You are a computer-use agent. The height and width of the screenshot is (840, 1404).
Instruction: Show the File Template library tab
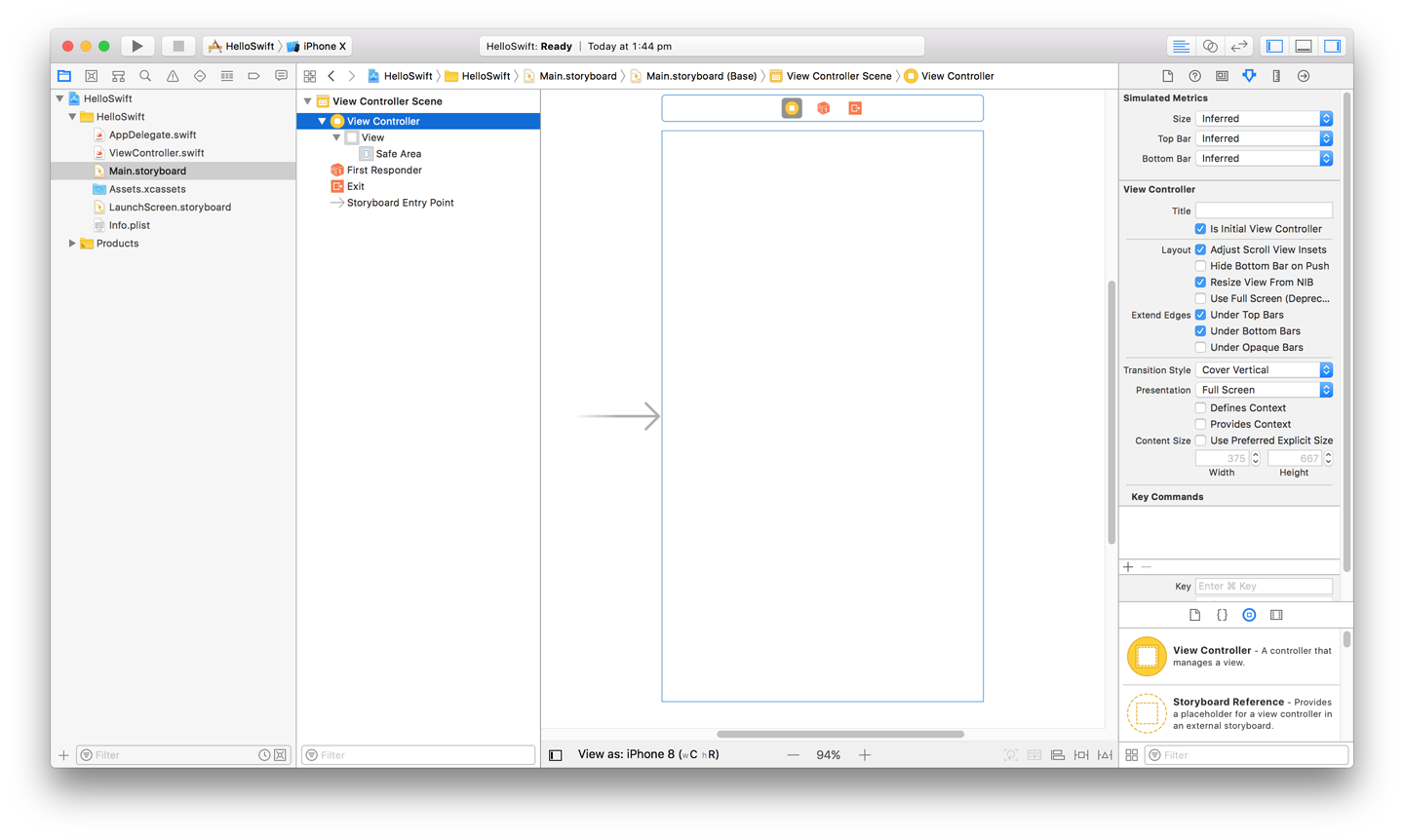[x=1194, y=615]
